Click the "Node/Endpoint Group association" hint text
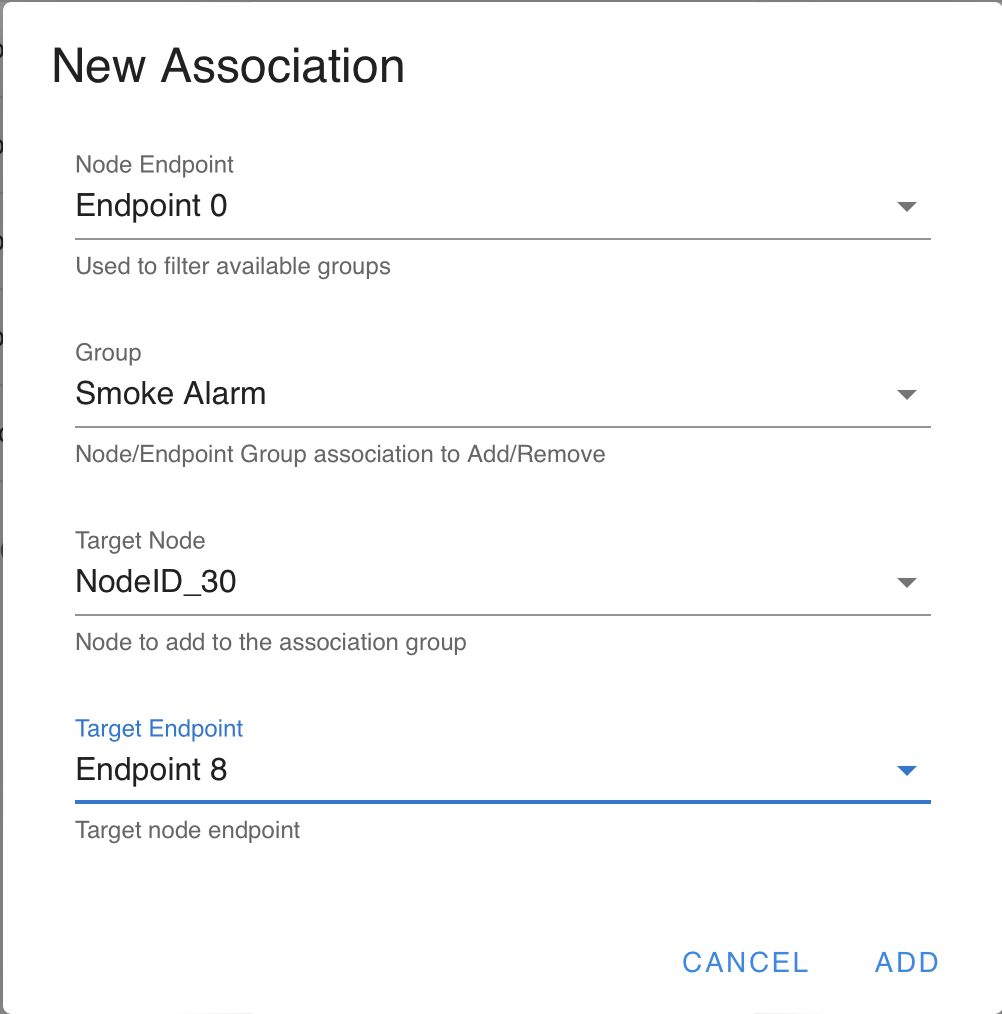This screenshot has height=1014, width=1002. pos(340,454)
